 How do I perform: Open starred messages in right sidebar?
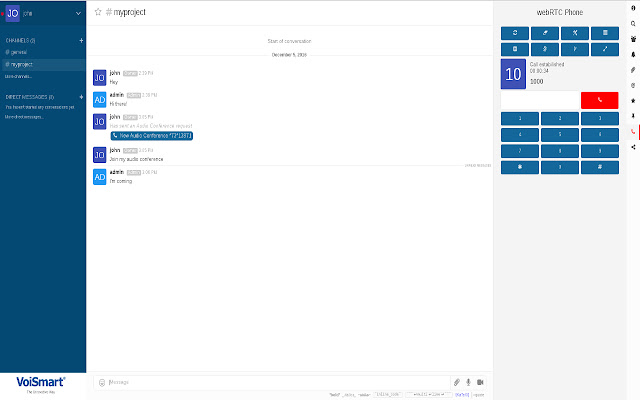coord(633,100)
